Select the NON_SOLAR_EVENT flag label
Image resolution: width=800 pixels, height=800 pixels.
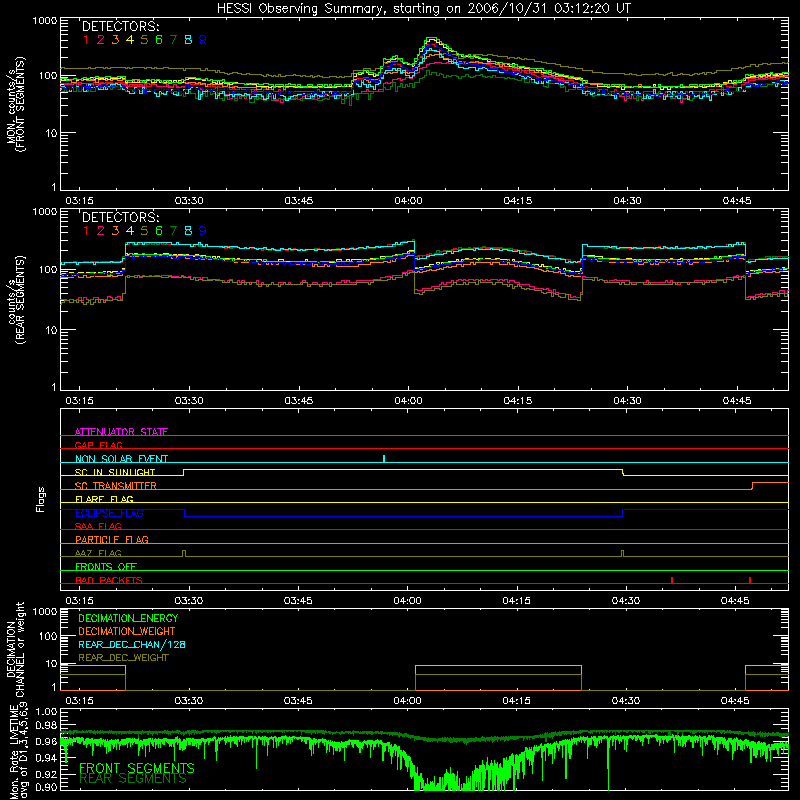(x=121, y=459)
